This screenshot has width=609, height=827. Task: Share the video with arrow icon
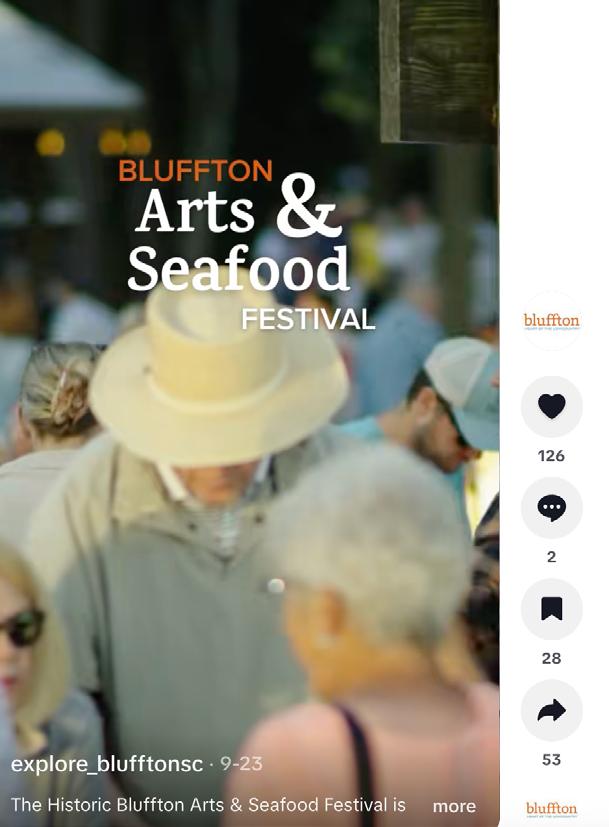(552, 710)
